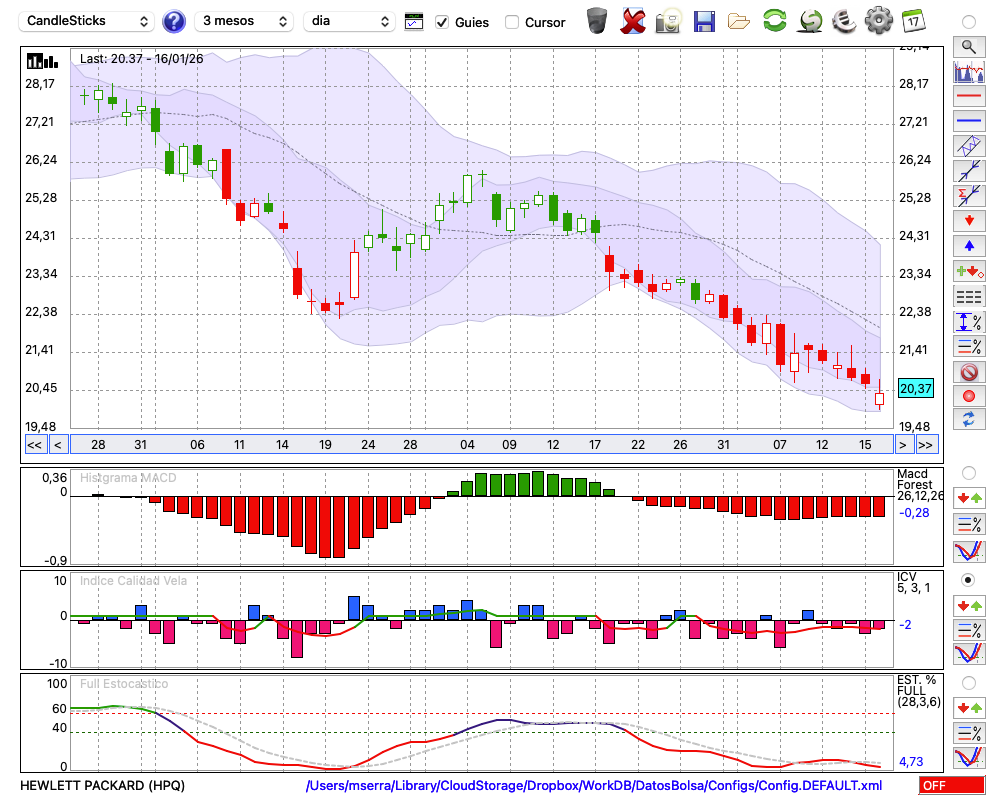Click the magnifying glass zoom tool
The height and width of the screenshot is (800, 1000).
tap(968, 46)
